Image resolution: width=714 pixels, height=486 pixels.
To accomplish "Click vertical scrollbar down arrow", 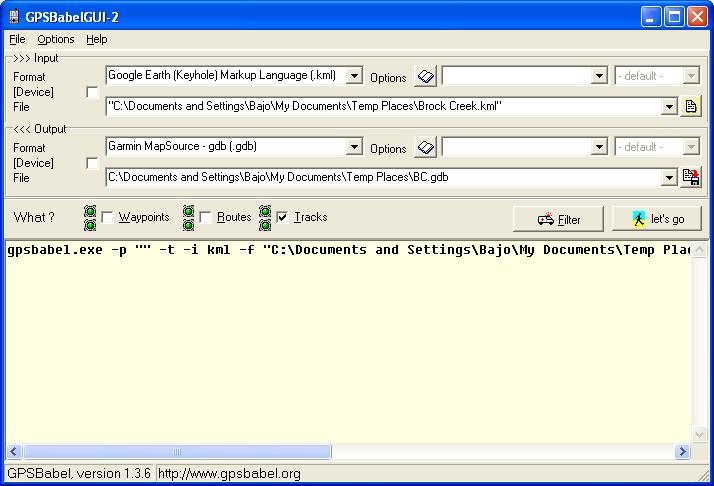I will pos(699,435).
